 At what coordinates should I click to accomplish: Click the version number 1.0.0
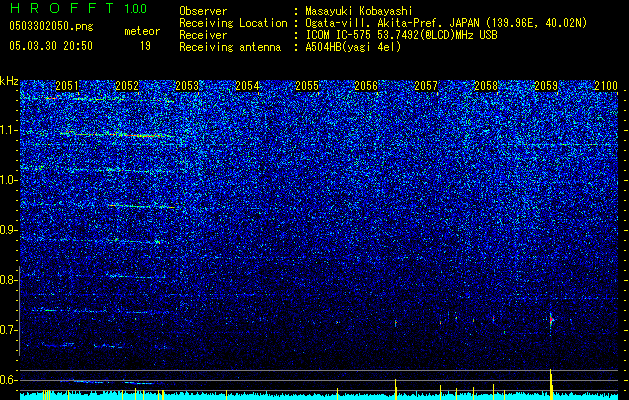(135, 9)
